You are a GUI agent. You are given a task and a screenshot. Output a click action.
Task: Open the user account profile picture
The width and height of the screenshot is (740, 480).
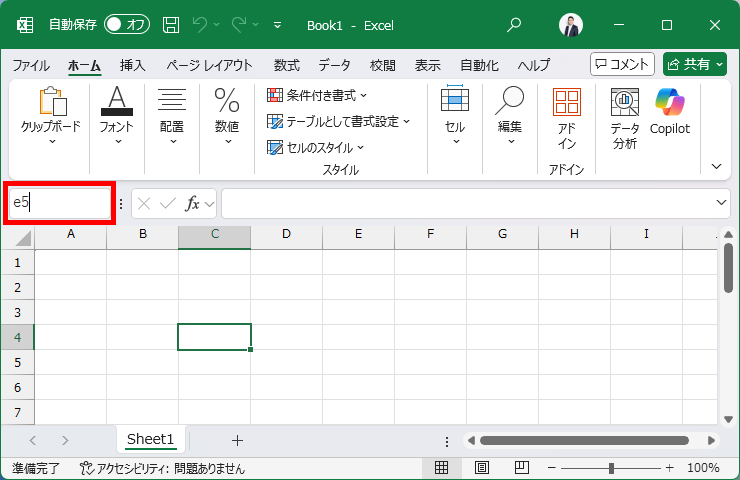(571, 25)
